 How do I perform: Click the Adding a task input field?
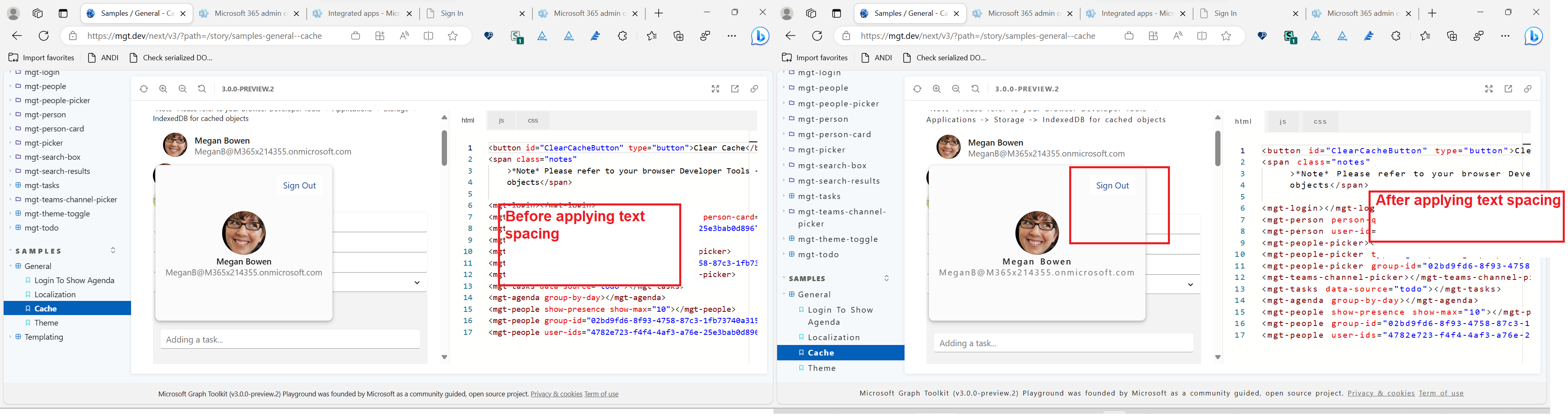[290, 339]
